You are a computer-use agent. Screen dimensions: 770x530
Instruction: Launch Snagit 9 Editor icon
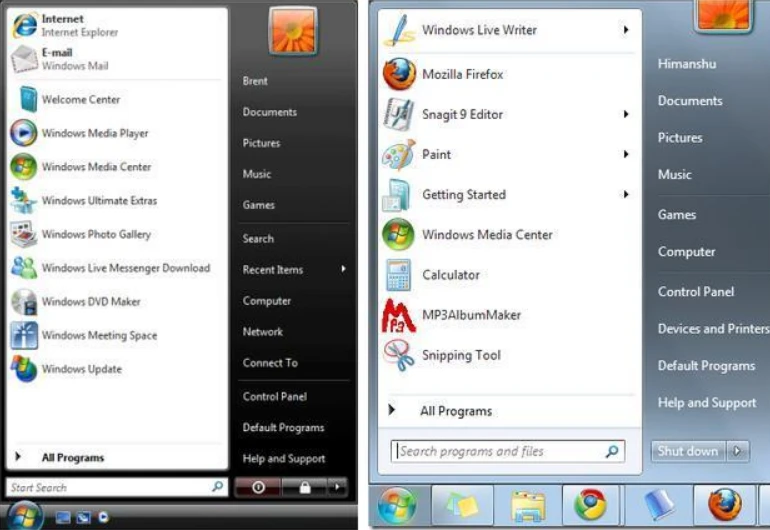(399, 114)
